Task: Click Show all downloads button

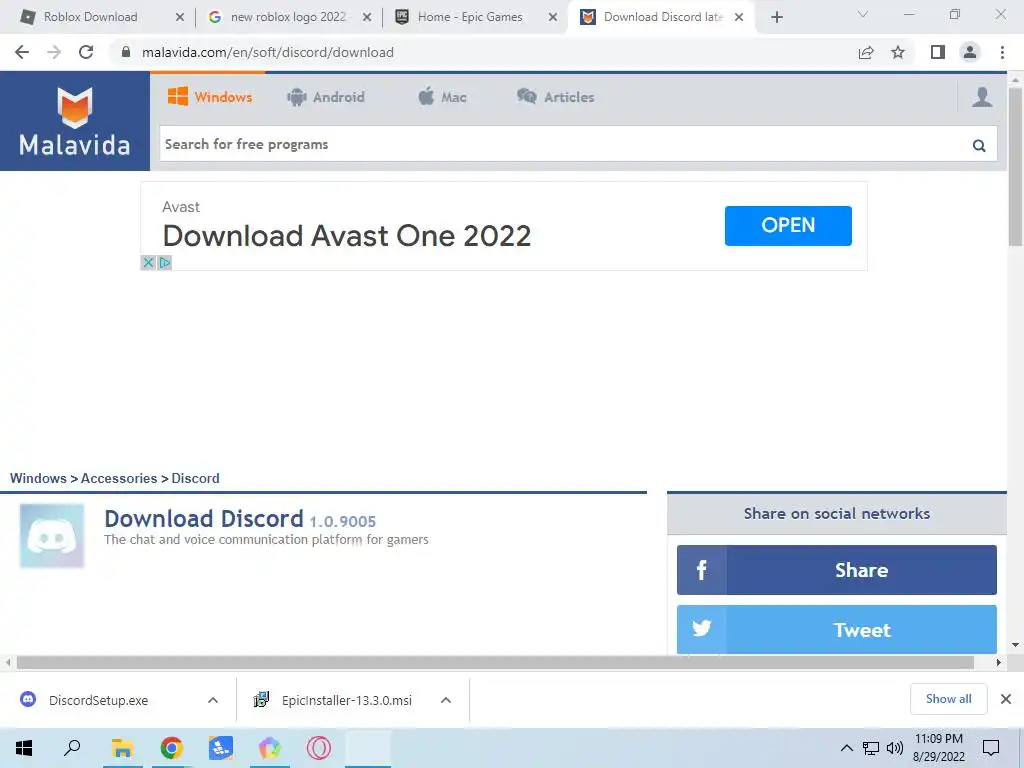Action: pyautogui.click(x=948, y=699)
